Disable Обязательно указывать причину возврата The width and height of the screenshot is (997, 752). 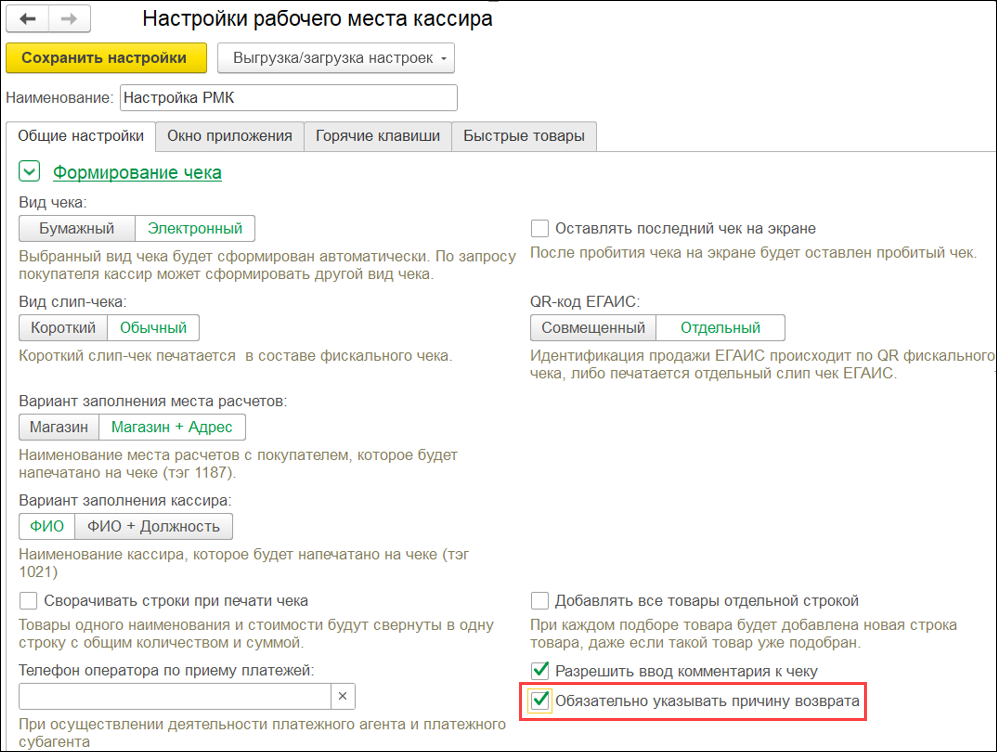pyautogui.click(x=540, y=701)
